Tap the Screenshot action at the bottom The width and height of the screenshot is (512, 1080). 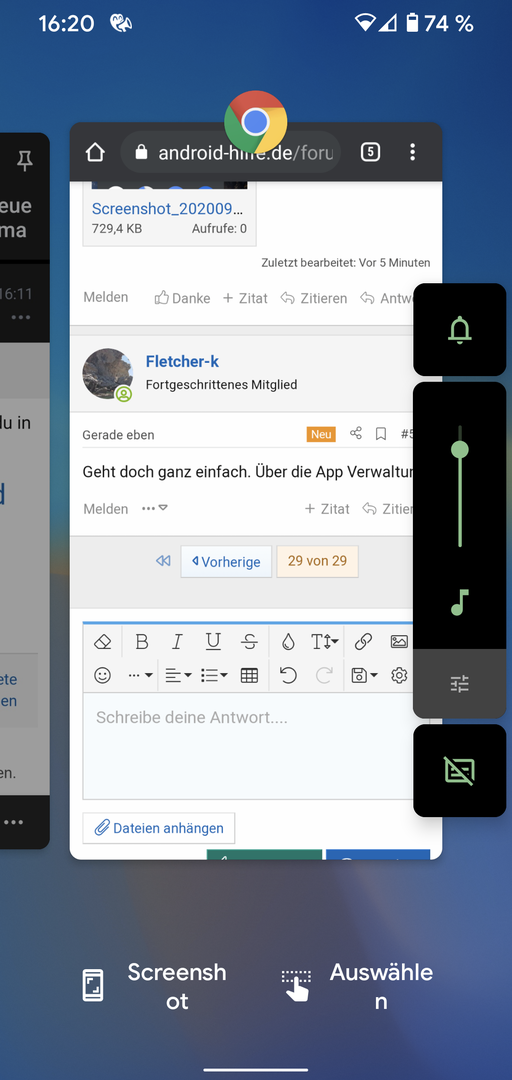154,986
